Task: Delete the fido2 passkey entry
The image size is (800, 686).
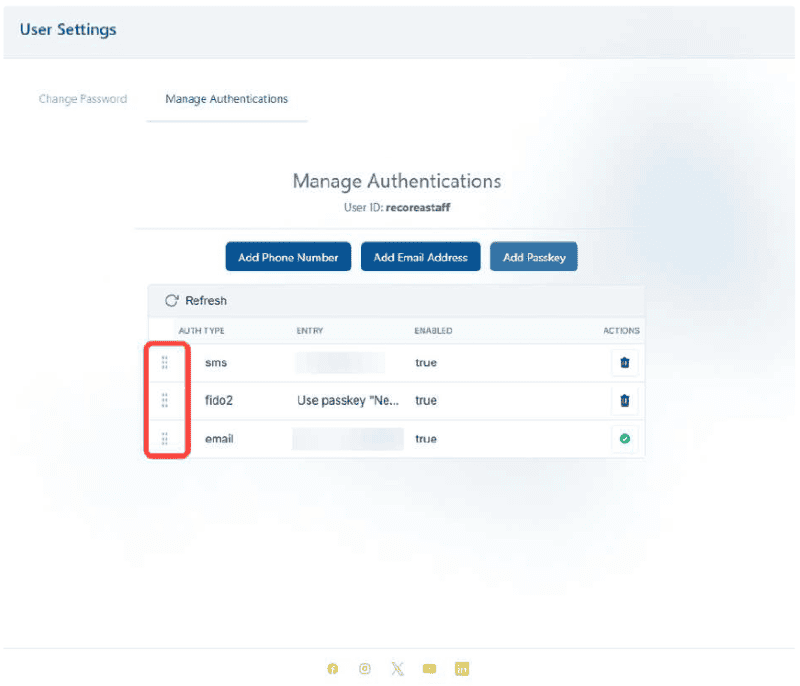Action: coord(624,401)
